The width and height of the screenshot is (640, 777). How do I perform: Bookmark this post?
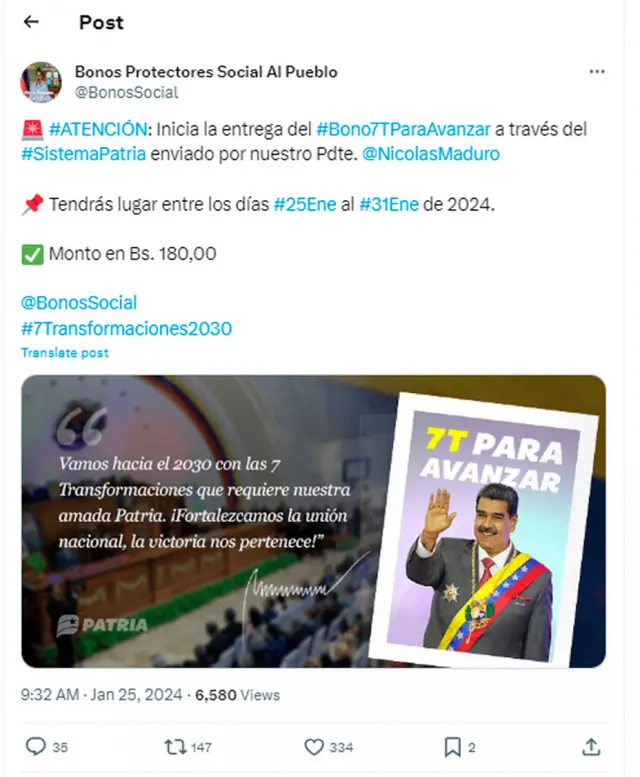(x=452, y=747)
